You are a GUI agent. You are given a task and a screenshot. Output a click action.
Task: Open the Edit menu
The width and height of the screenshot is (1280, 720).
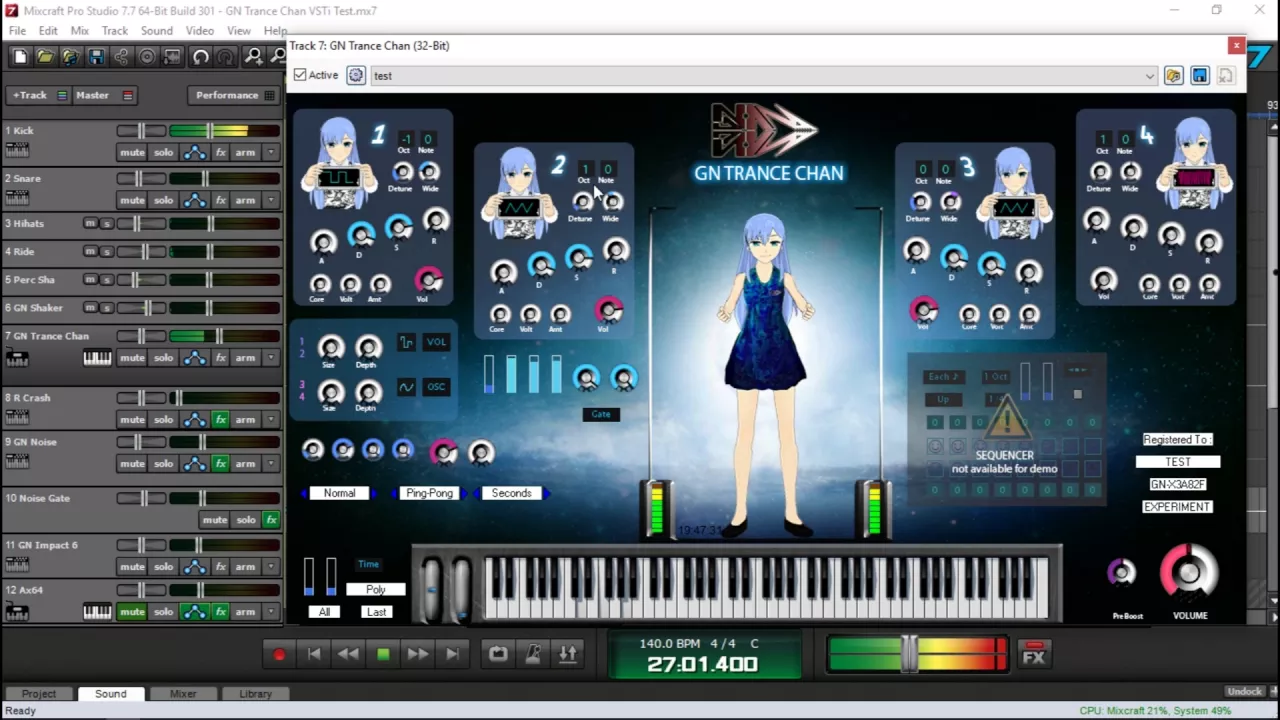pos(48,31)
